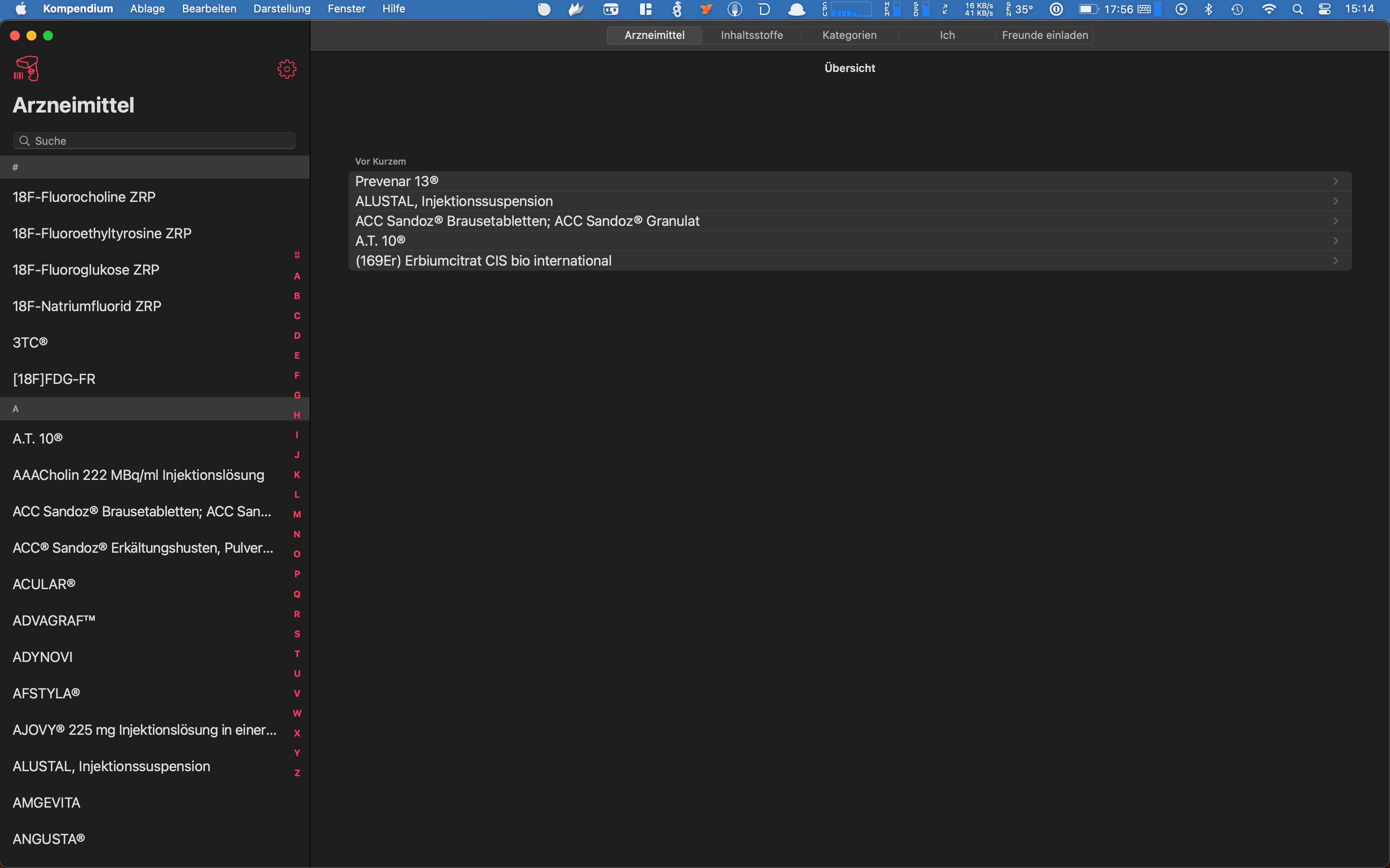The image size is (1390, 868).
Task: Open chevron next to (169Er) Erbiumcitrat
Action: [x=1335, y=261]
